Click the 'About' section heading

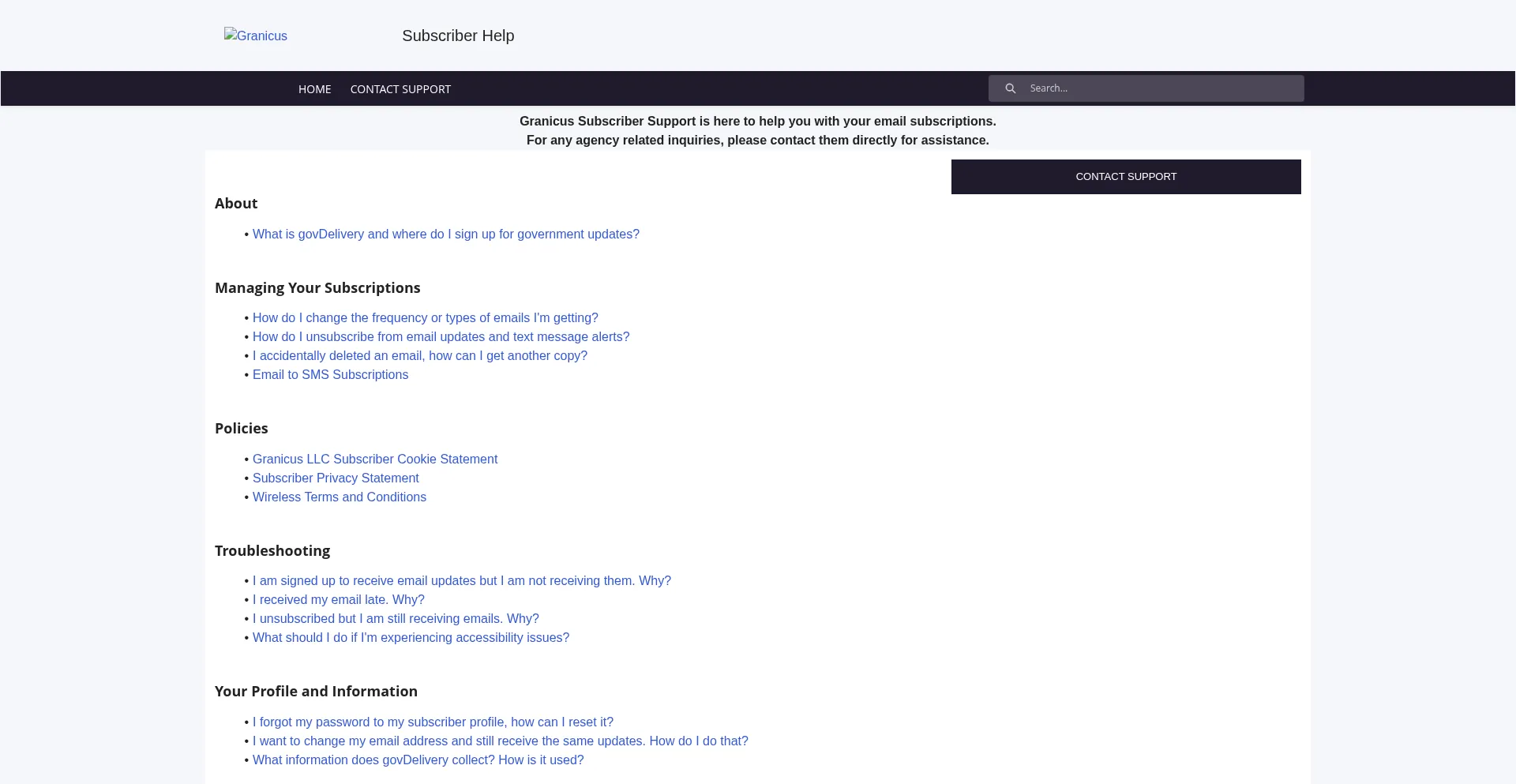click(236, 204)
